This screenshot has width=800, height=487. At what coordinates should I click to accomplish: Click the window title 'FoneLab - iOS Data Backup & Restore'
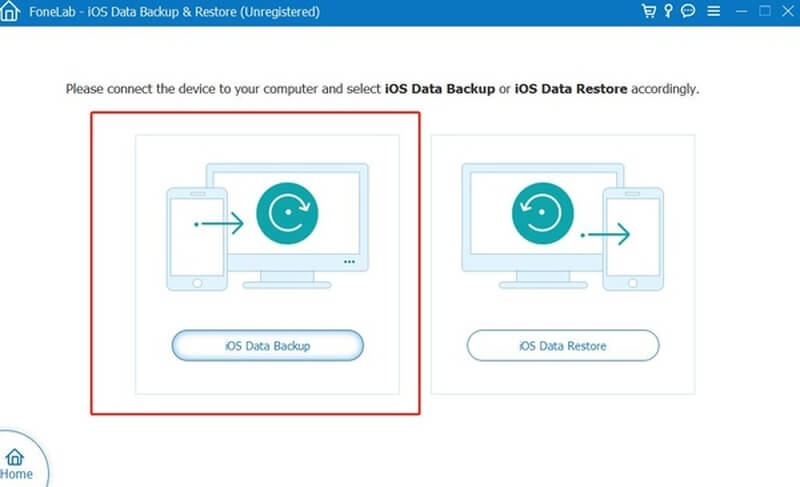[174, 11]
